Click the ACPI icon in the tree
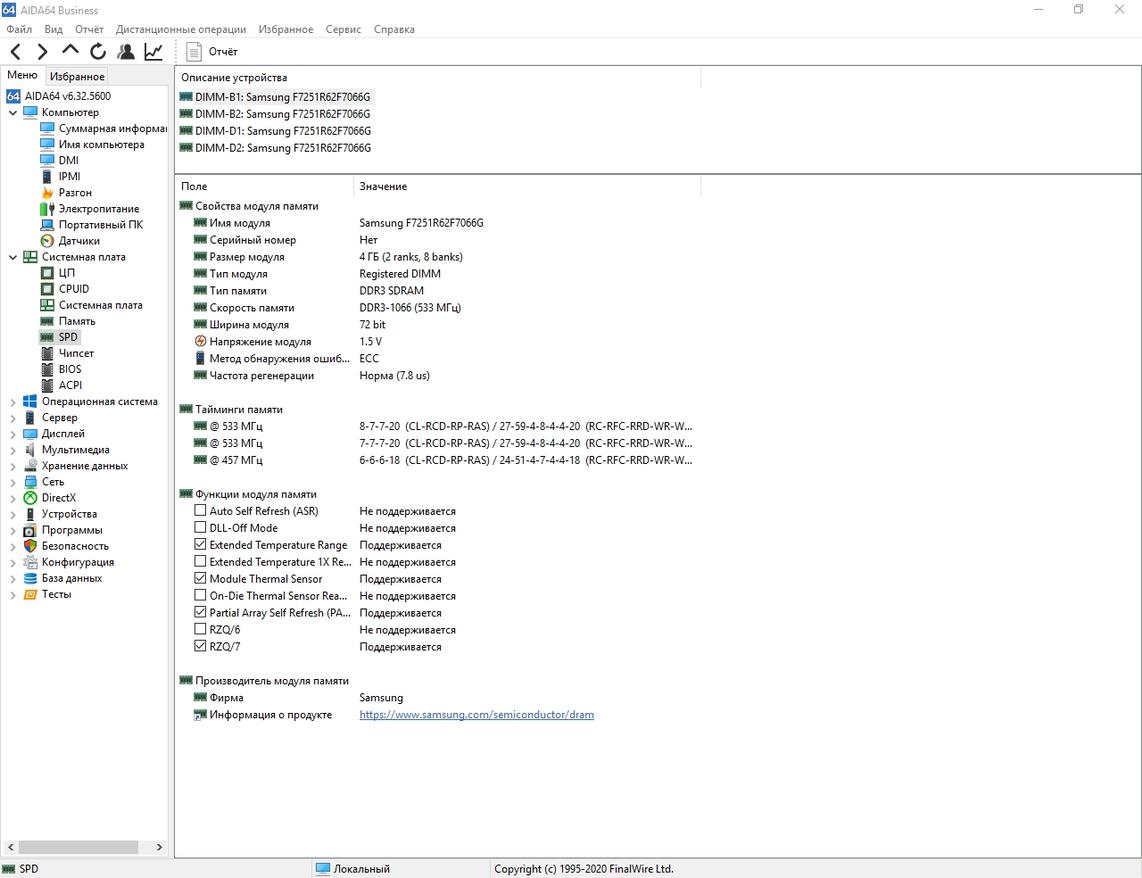 click(x=47, y=385)
